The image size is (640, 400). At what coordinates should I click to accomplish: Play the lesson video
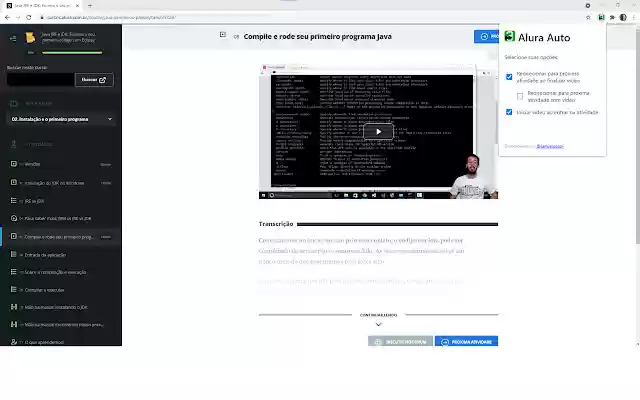click(x=378, y=131)
